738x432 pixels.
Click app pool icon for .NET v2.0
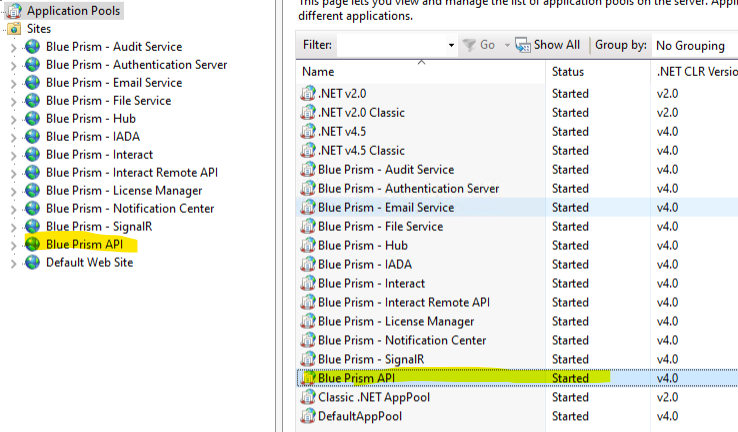click(308, 94)
